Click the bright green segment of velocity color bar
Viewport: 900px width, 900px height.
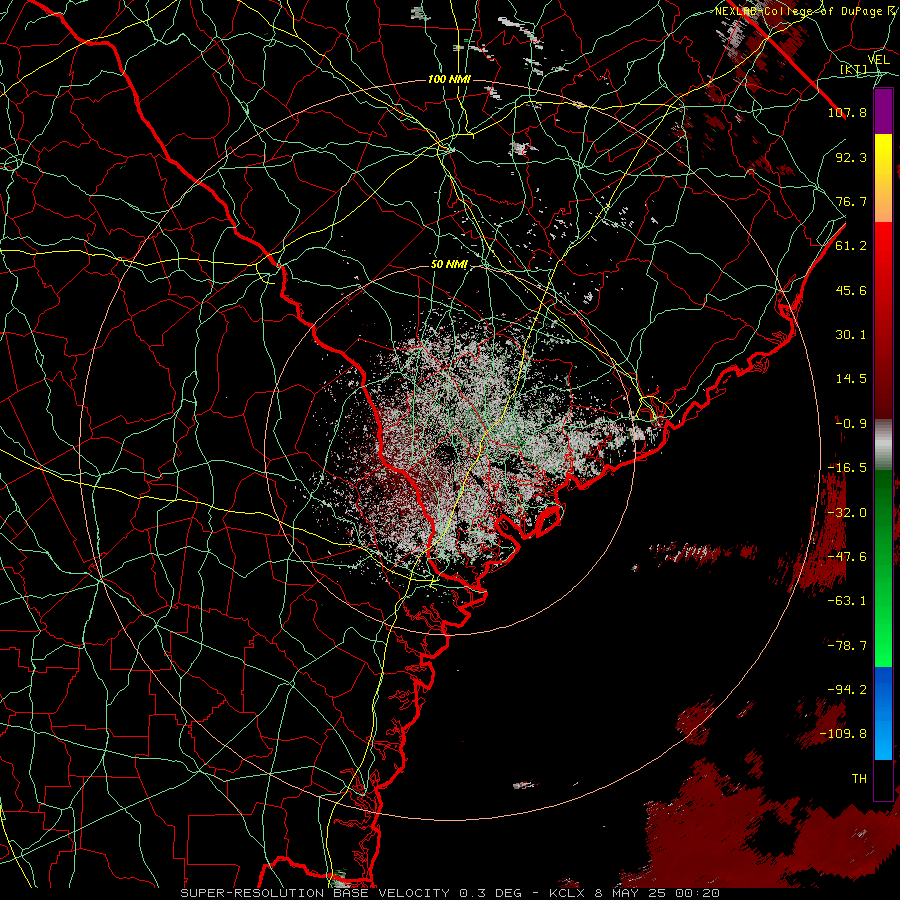(x=883, y=568)
